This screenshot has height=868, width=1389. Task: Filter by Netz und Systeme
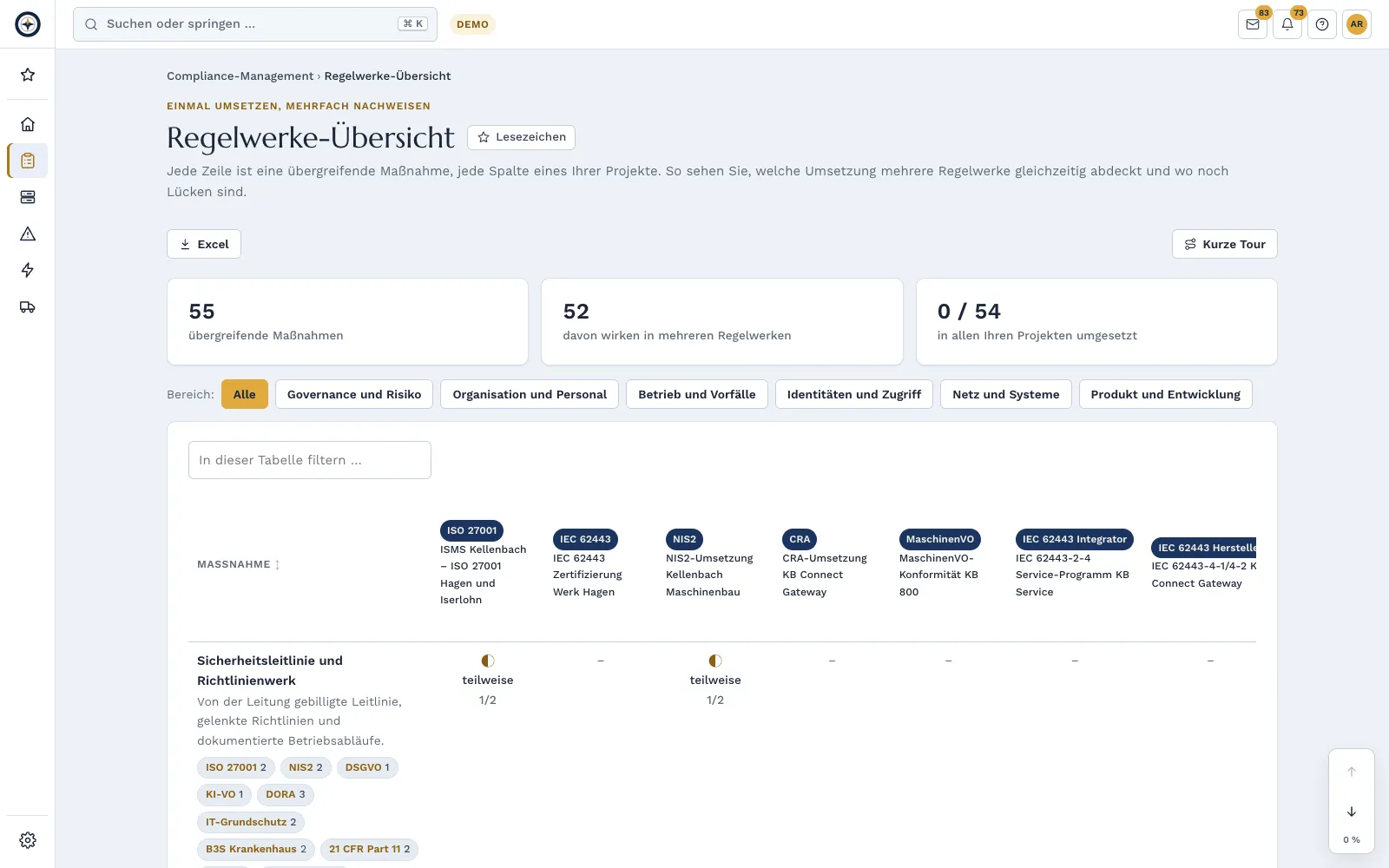coord(1006,394)
